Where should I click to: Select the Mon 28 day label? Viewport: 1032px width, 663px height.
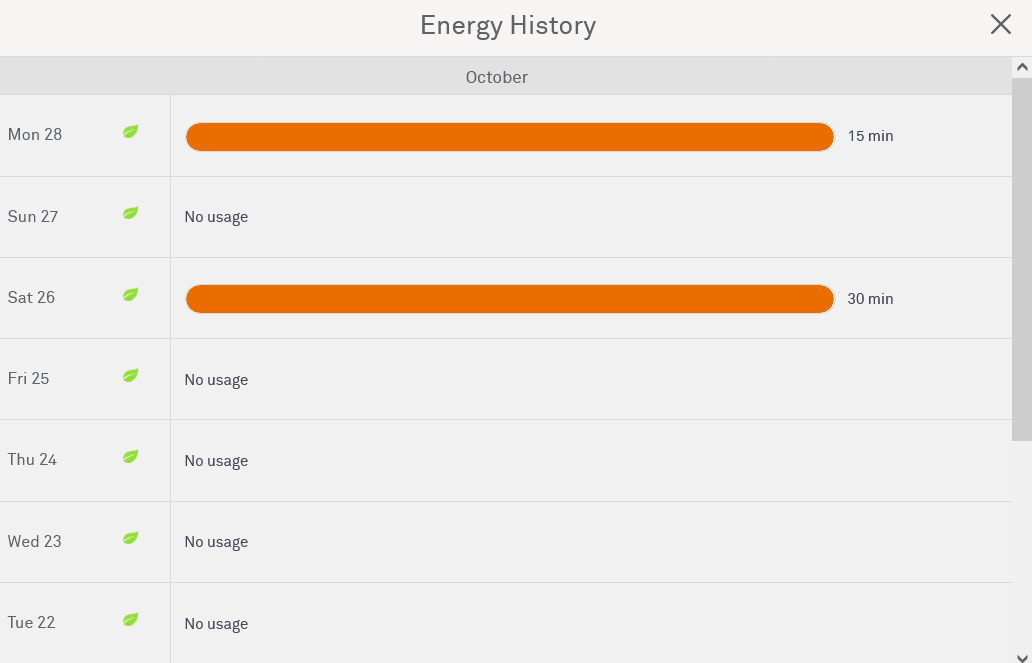click(x=35, y=135)
